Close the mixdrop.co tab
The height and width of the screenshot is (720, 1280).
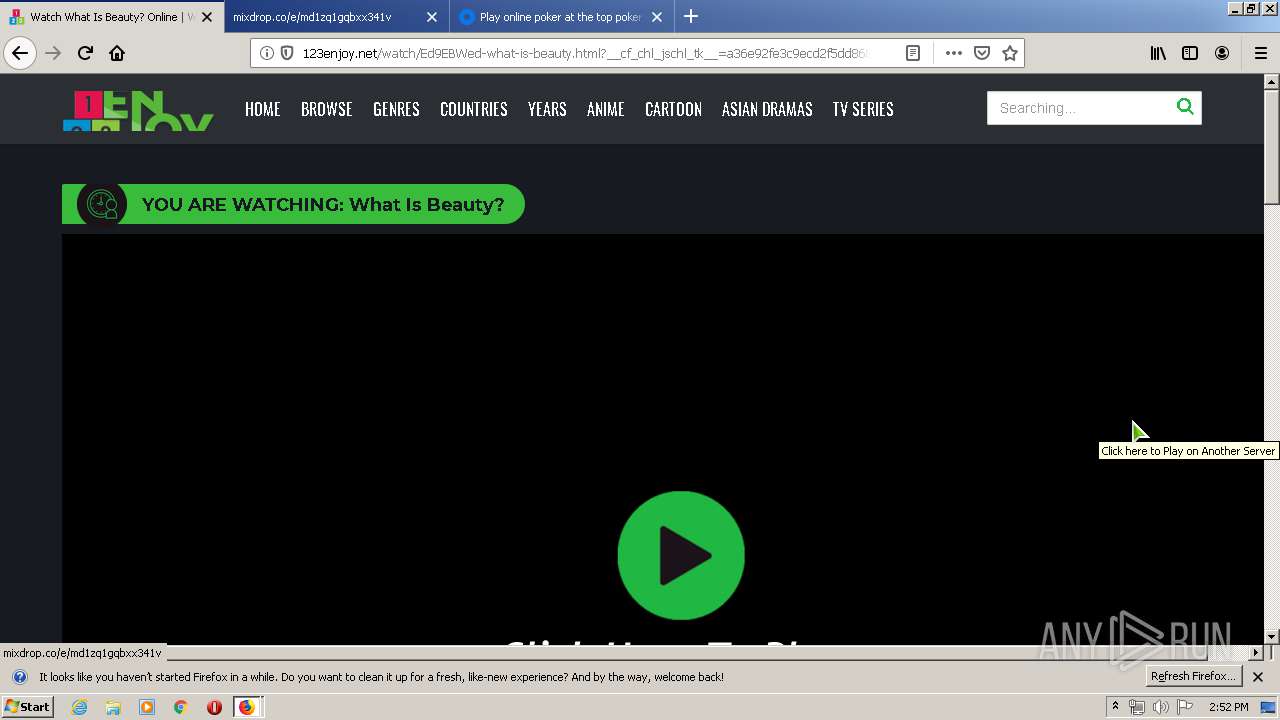coord(432,17)
